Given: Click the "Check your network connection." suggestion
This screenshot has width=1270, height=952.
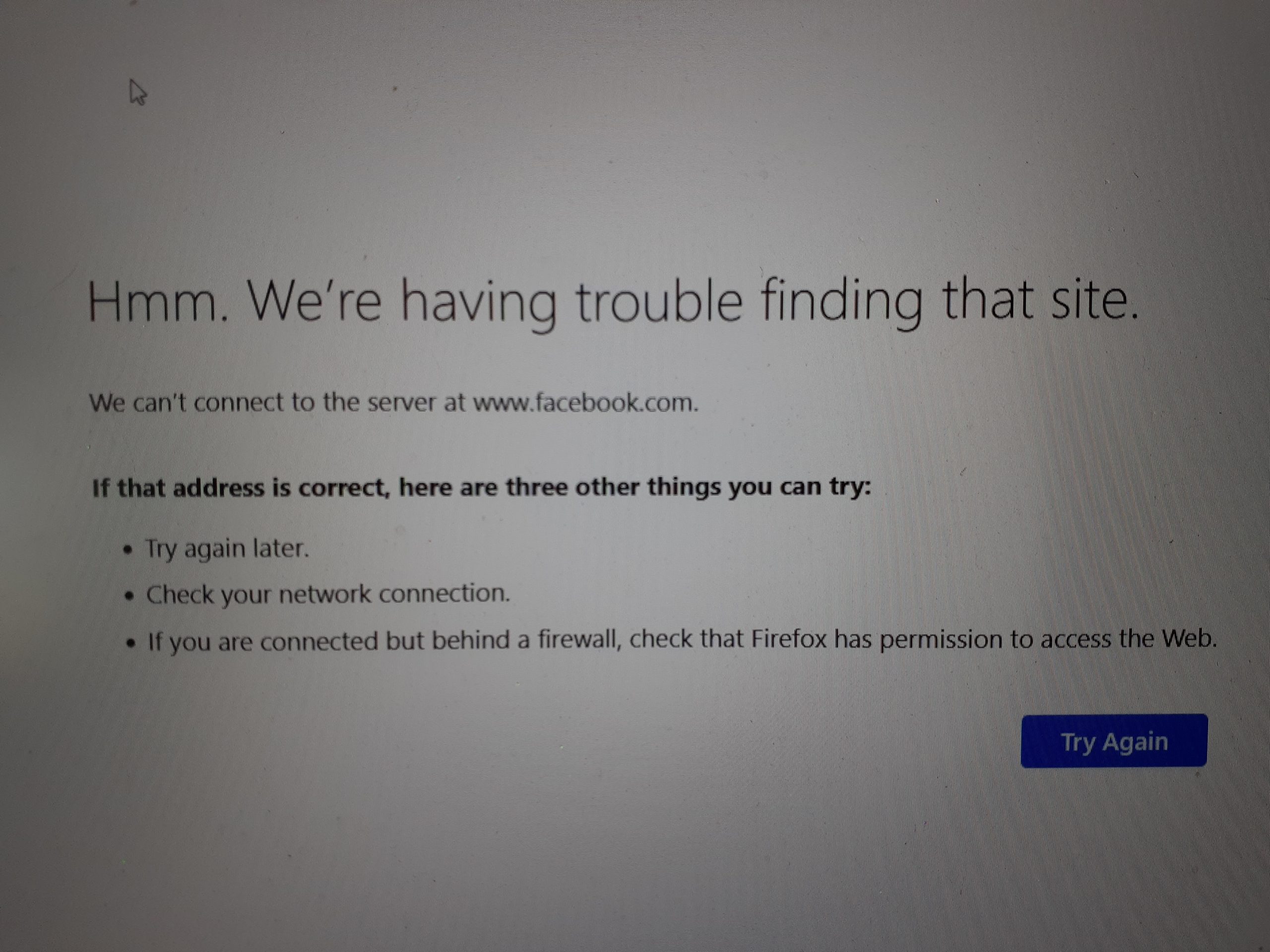Looking at the screenshot, I should 328,594.
